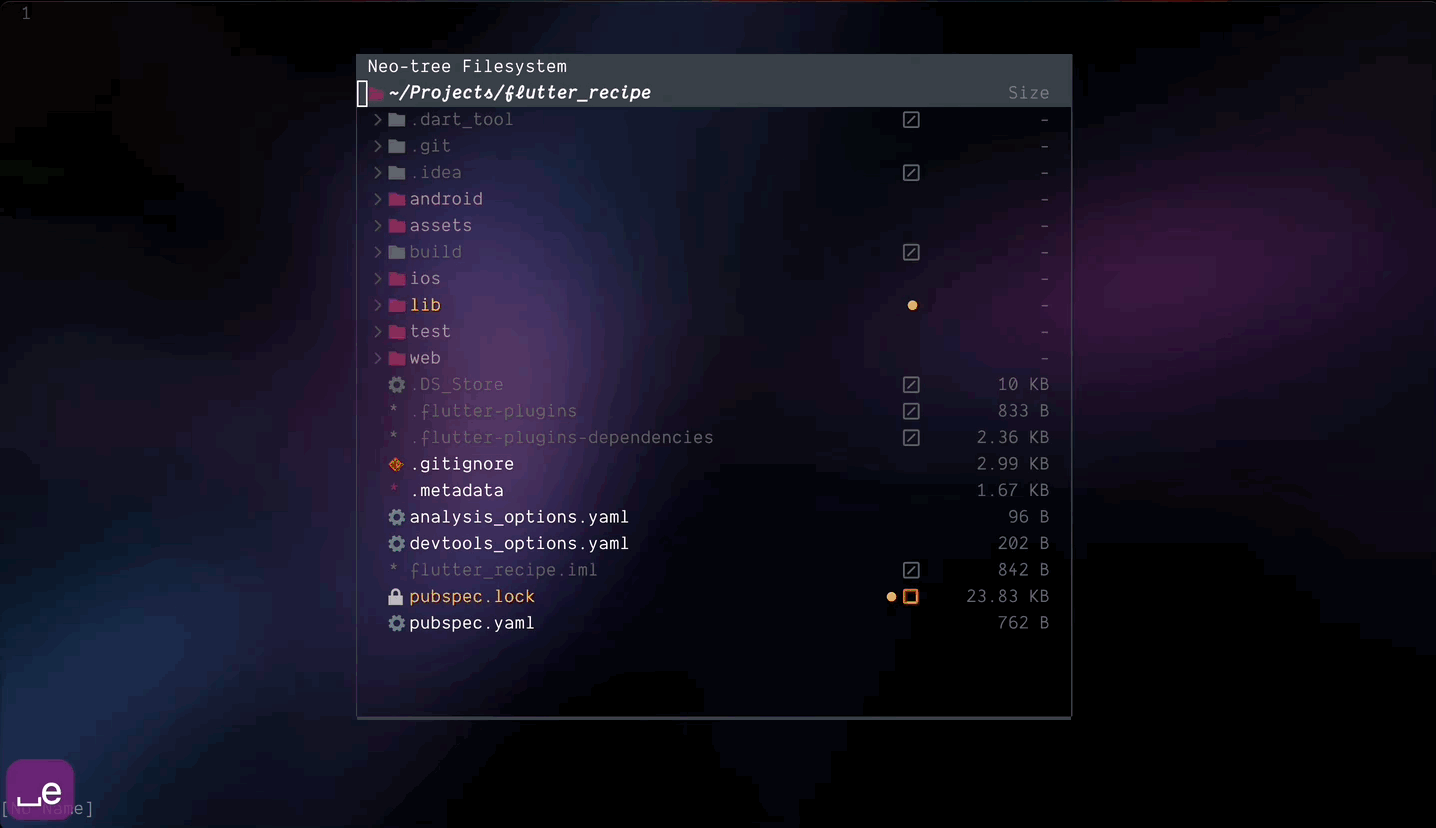Screen dimensions: 1436x828
Task: Click the git icon next to .gitignore
Action: [x=396, y=463]
